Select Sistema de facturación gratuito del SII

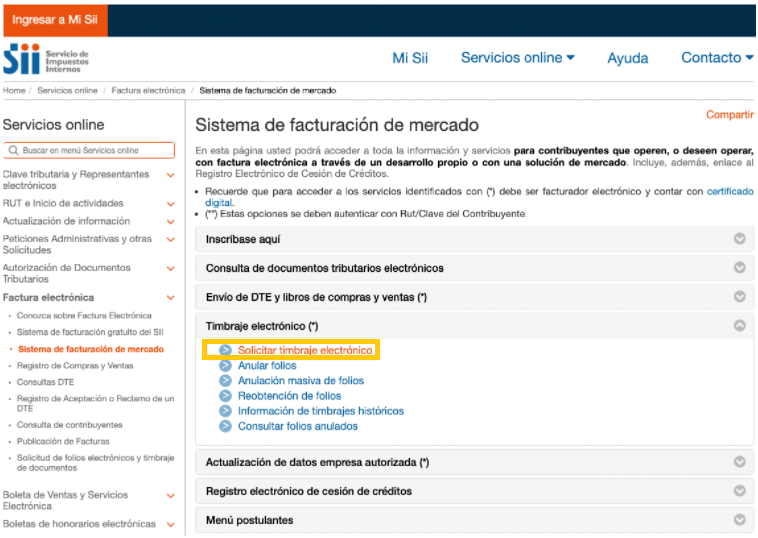[x=90, y=332]
